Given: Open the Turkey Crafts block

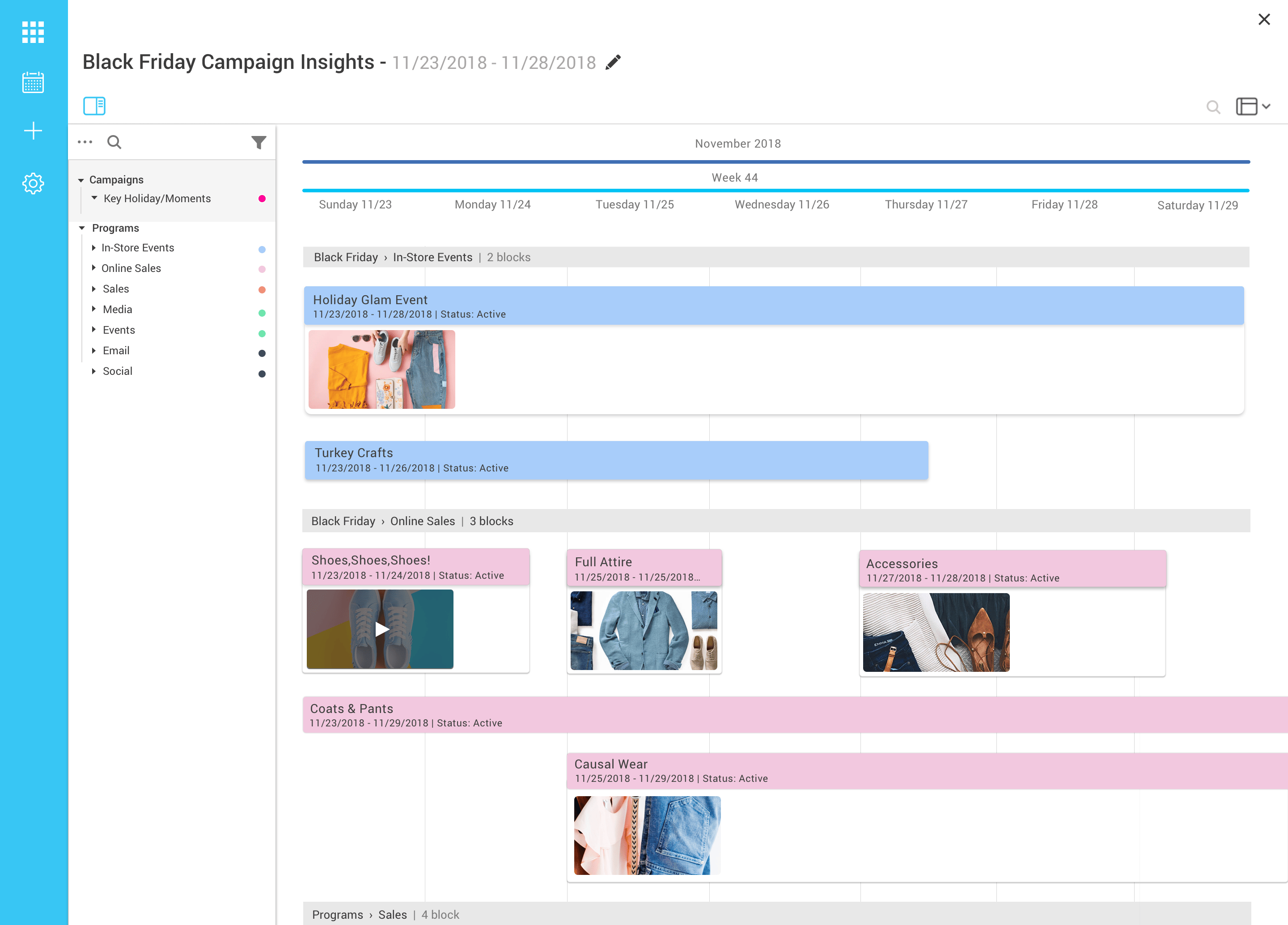Looking at the screenshot, I should (616, 460).
